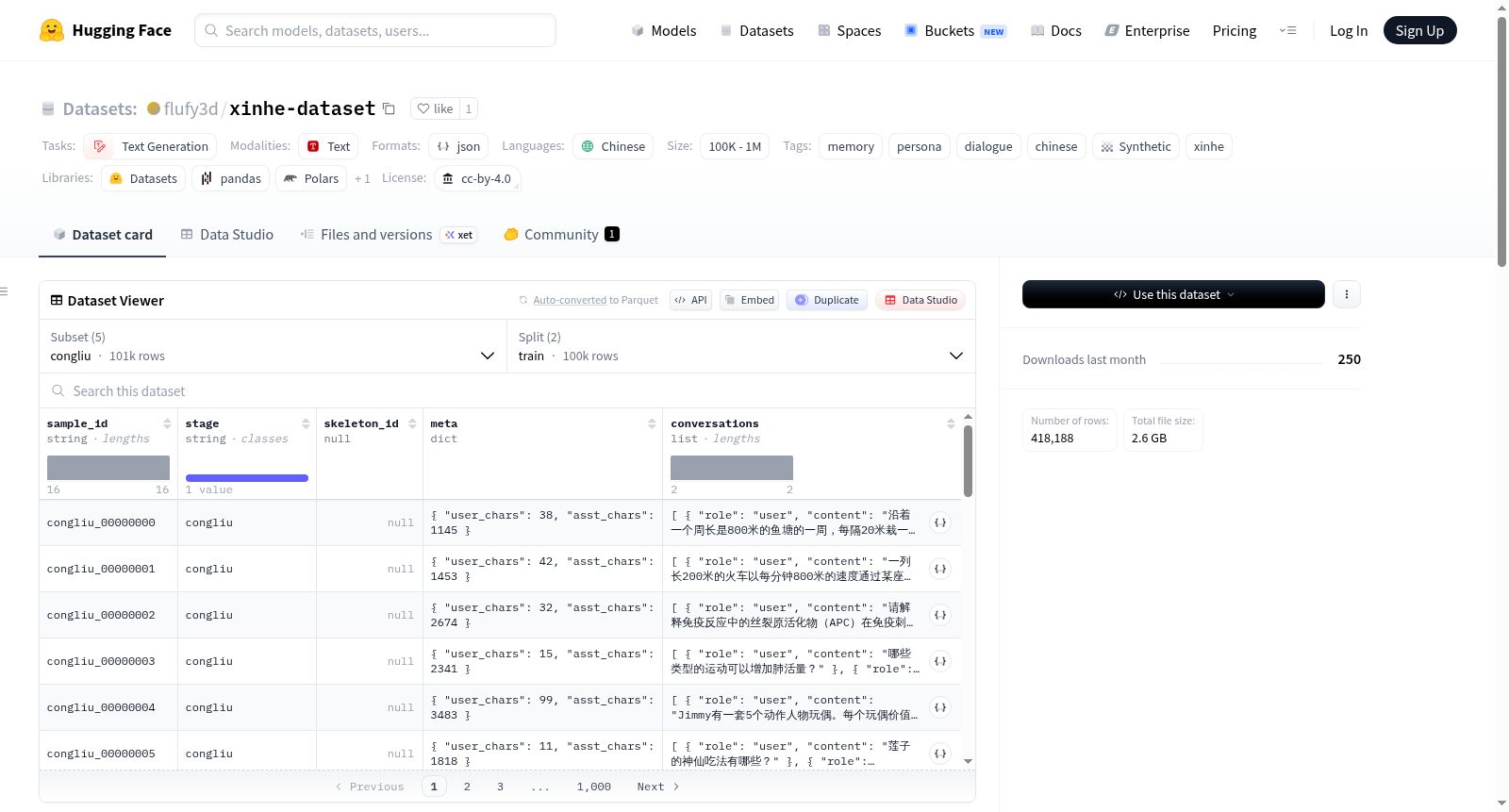The width and height of the screenshot is (1509, 812).
Task: Open Docs in top navigation
Action: [1056, 30]
